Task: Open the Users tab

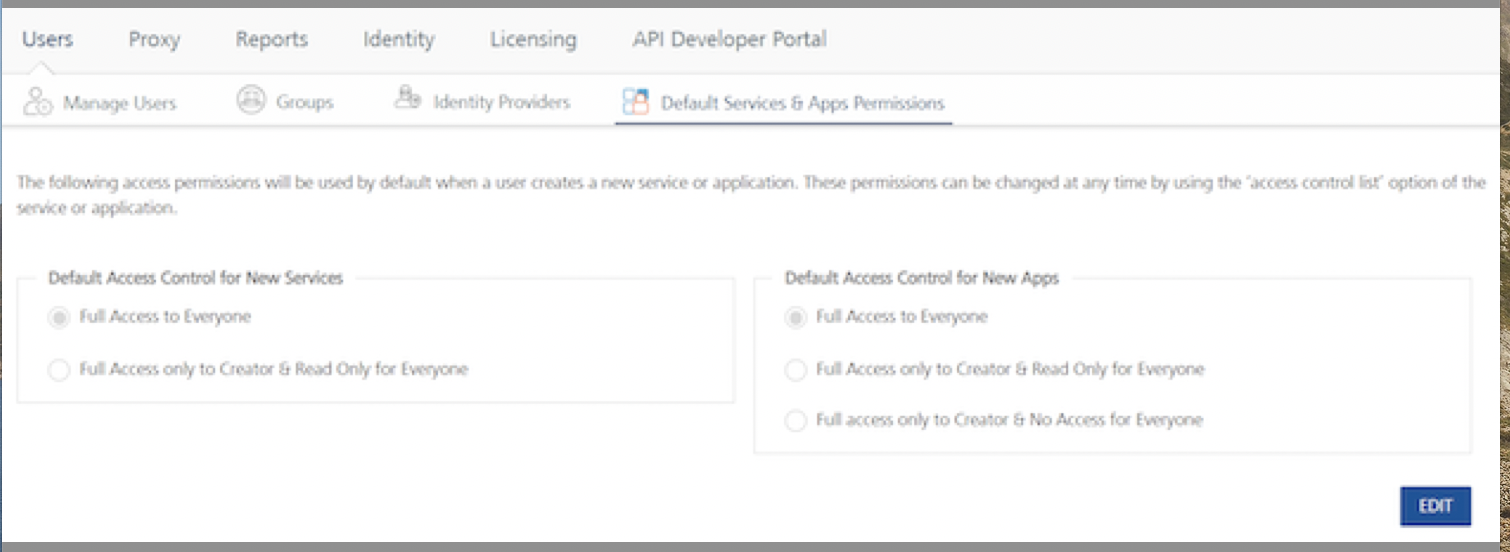Action: (x=47, y=40)
